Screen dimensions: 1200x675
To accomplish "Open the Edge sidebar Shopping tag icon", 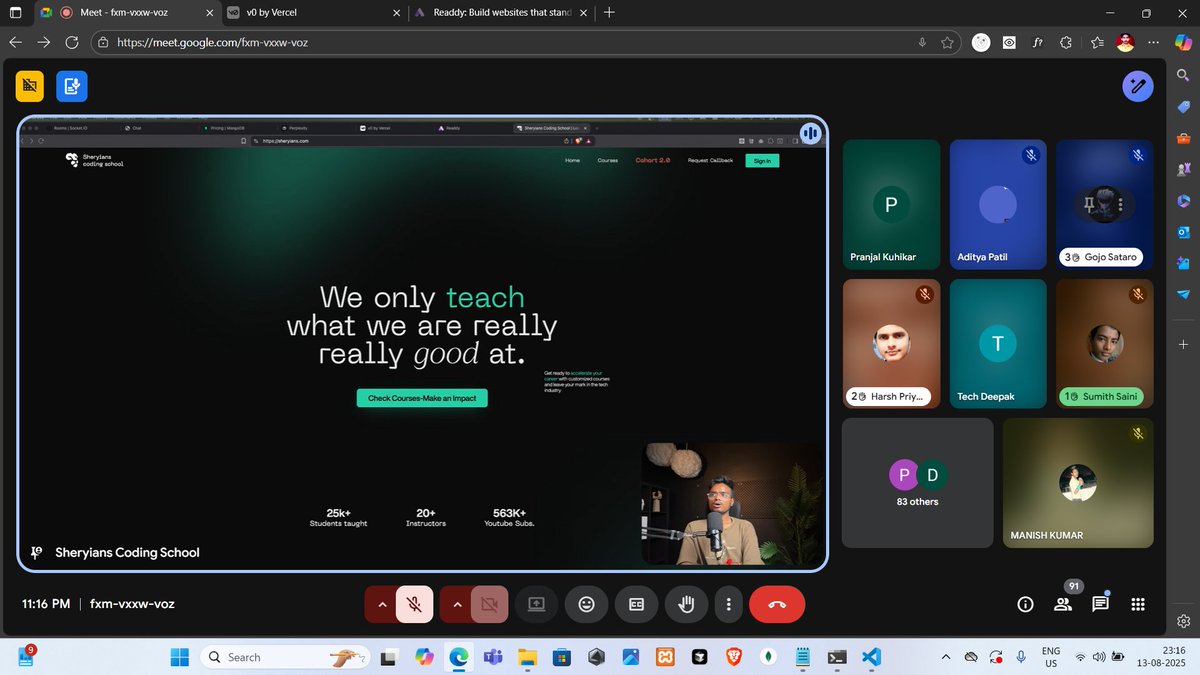I will tap(1184, 107).
